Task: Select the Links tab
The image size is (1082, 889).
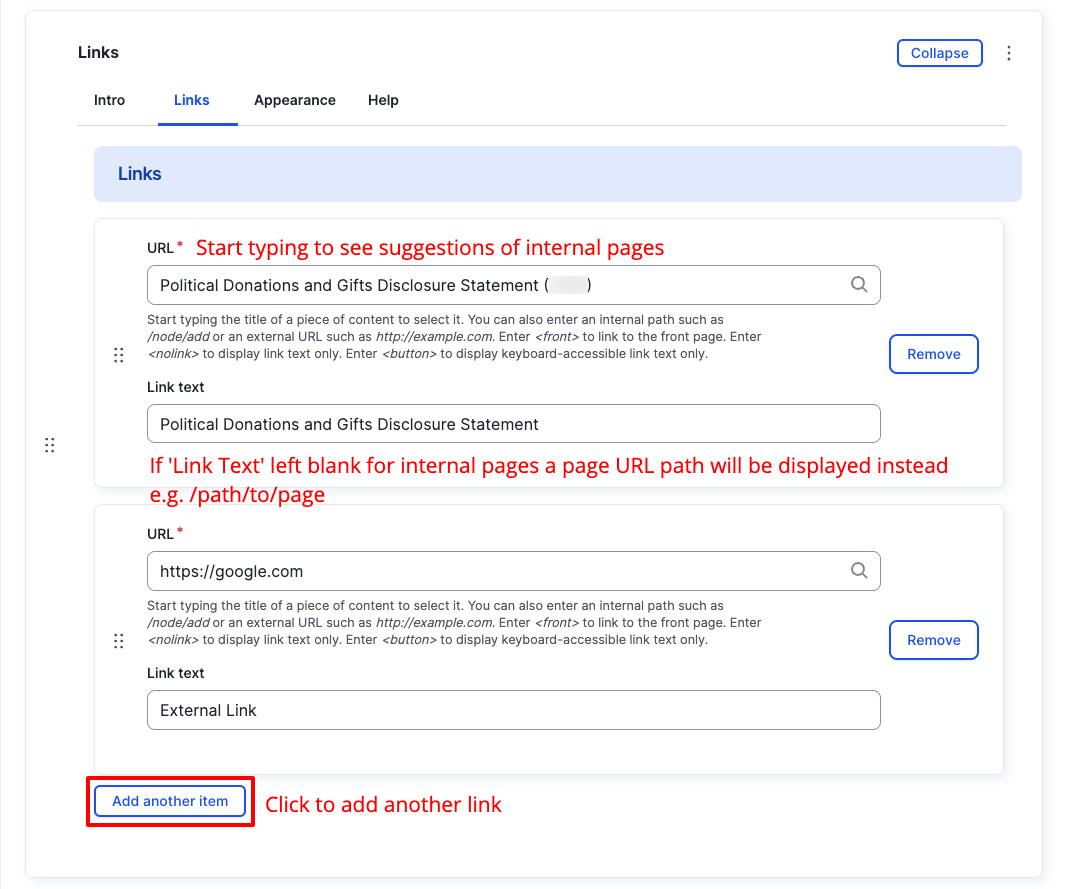Action: coord(191,100)
